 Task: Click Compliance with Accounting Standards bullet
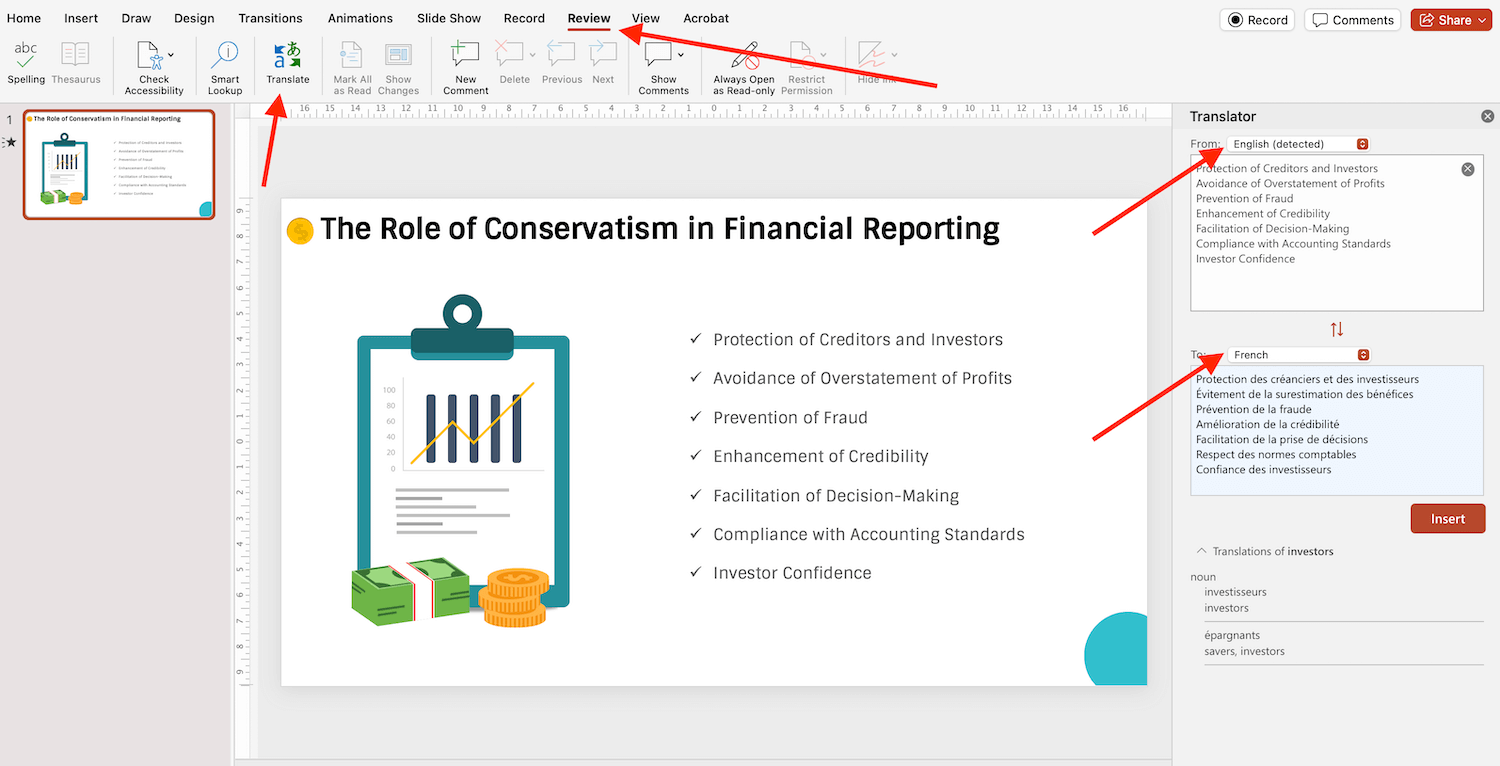[x=869, y=534]
